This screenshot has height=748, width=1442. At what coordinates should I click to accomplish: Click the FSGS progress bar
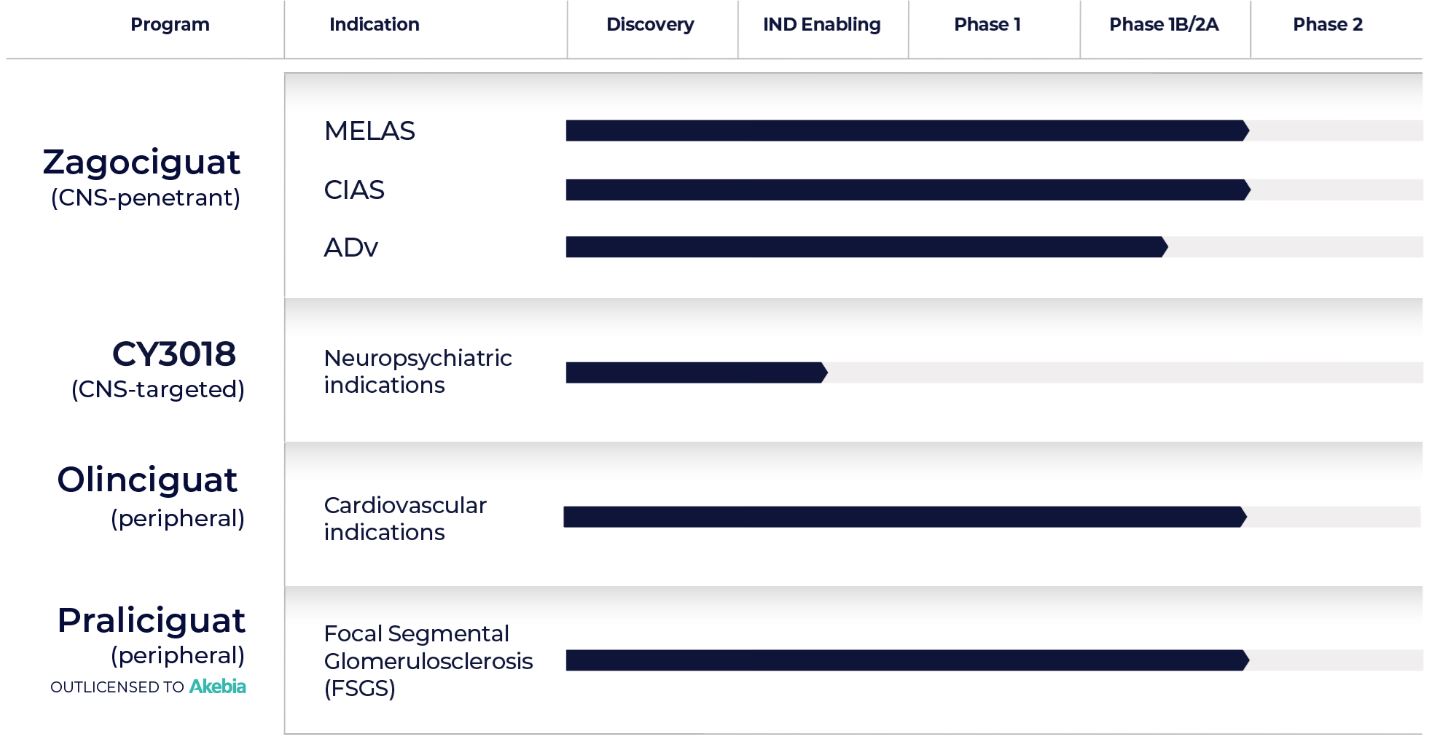point(905,660)
